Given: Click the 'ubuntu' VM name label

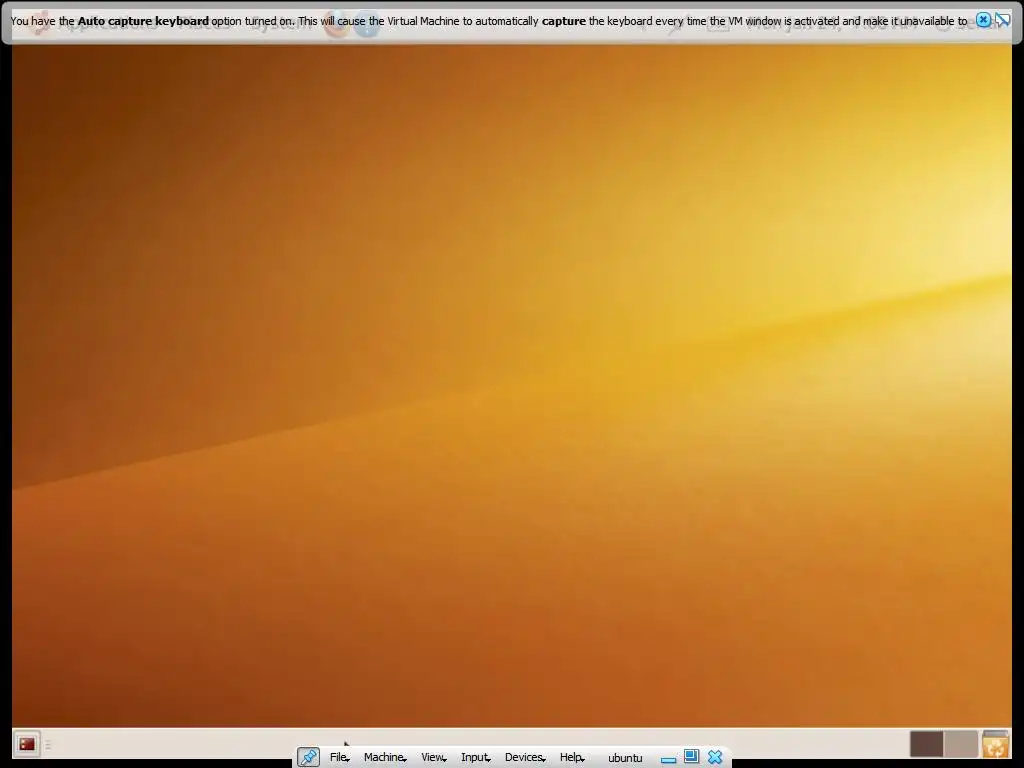Looking at the screenshot, I should click(x=625, y=758).
